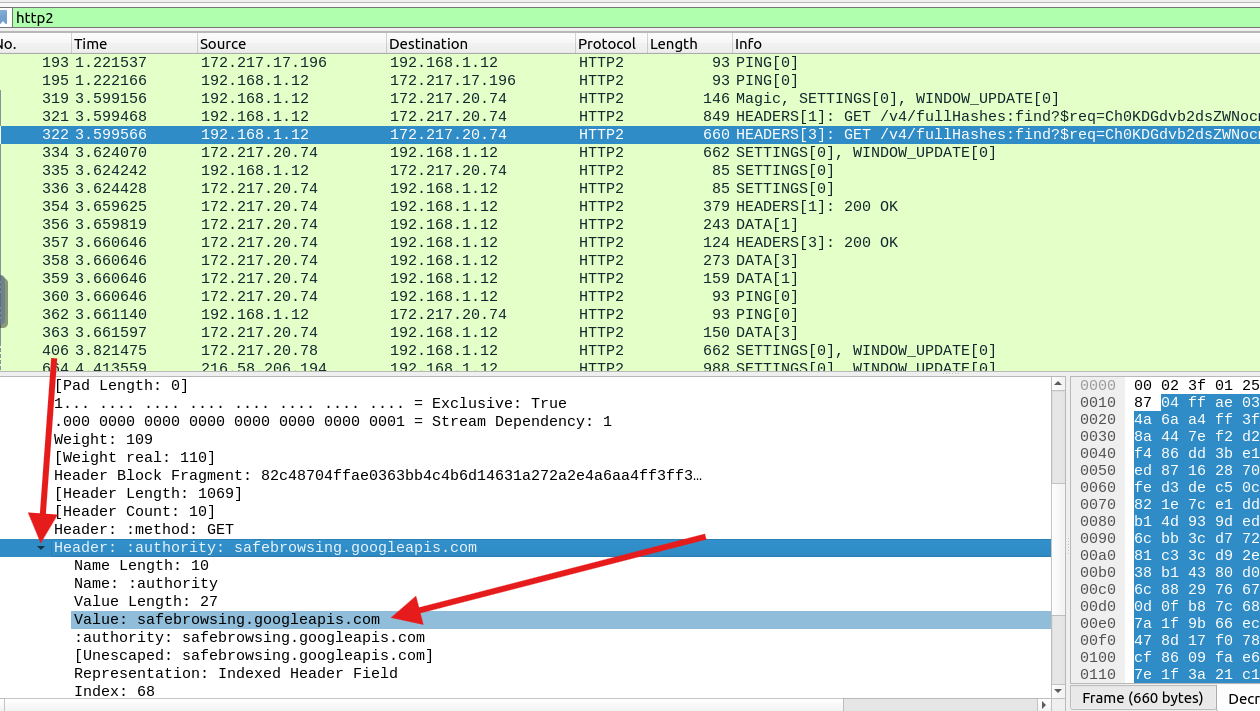Click the details pane scroll down arrow
This screenshot has width=1260, height=711.
tap(1058, 690)
